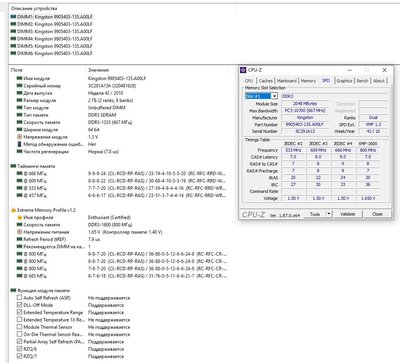The height and width of the screenshot is (363, 400).
Task: Click the voltage icon beside Напряжение питания
Action: [x=19, y=232]
